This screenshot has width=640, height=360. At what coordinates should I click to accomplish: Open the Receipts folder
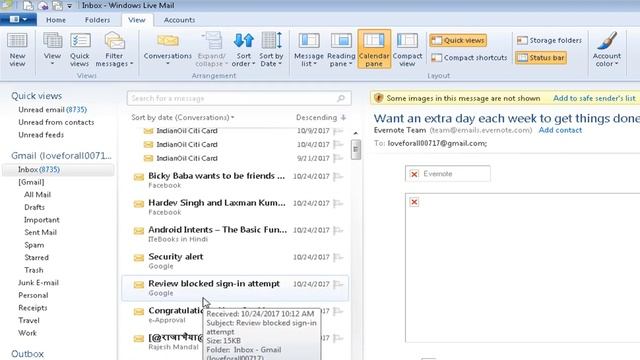pyautogui.click(x=33, y=308)
